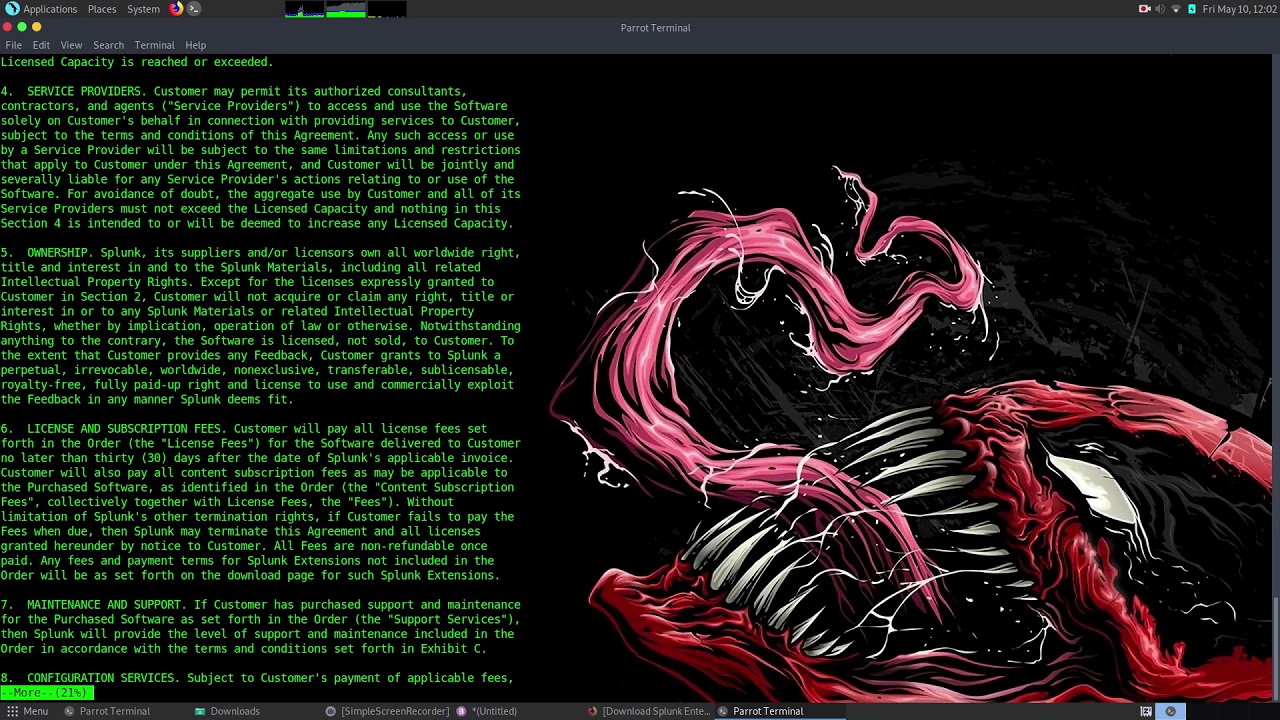Click the line "Licensed Capacity is reached or exceeded."

pyautogui.click(x=137, y=62)
